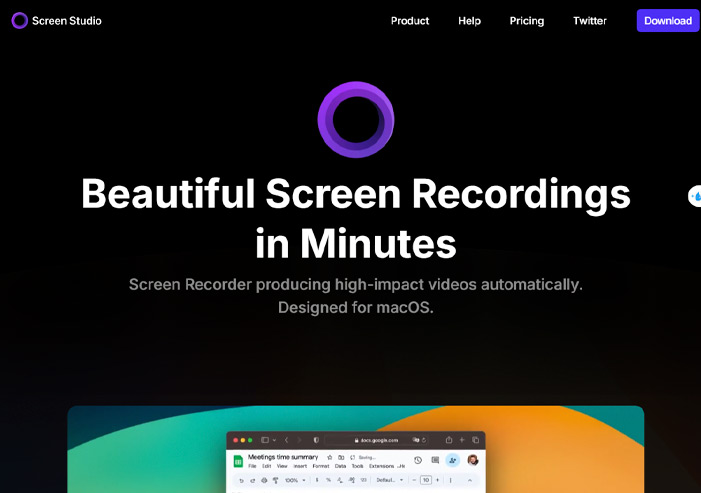Click the large purple ring logo
The width and height of the screenshot is (701, 493).
point(356,120)
